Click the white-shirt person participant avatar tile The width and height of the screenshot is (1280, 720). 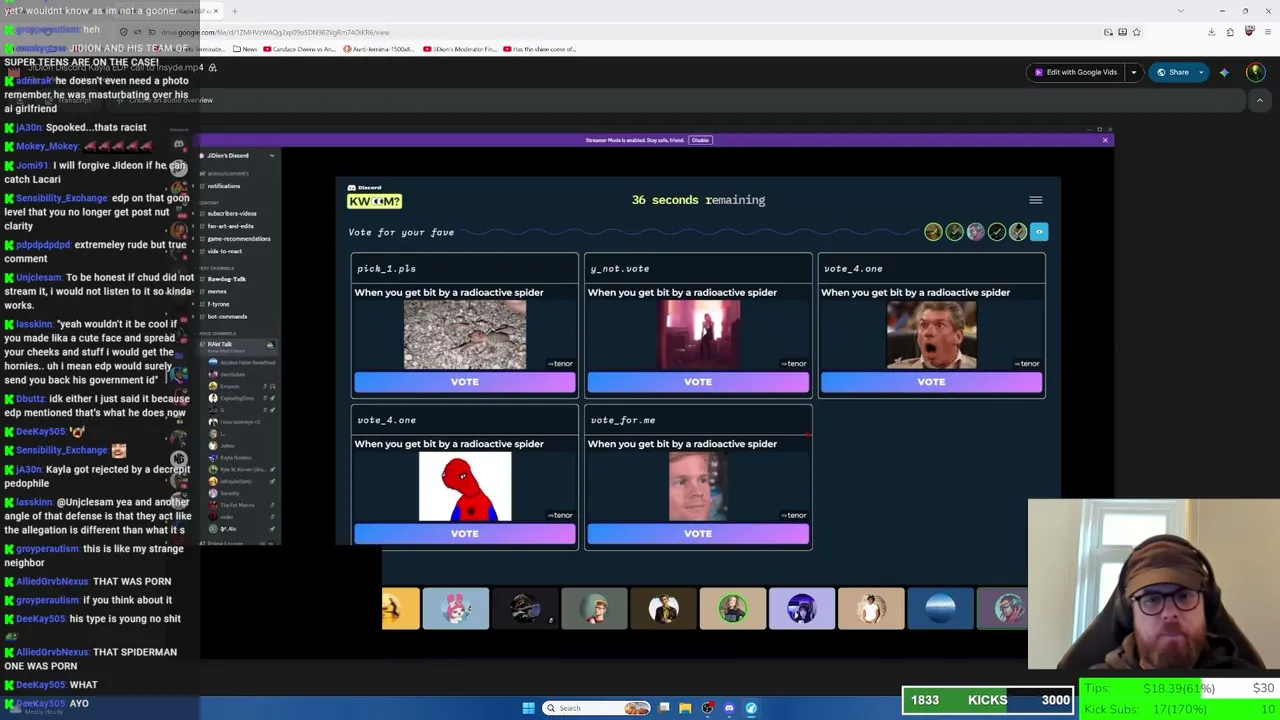tap(871, 609)
